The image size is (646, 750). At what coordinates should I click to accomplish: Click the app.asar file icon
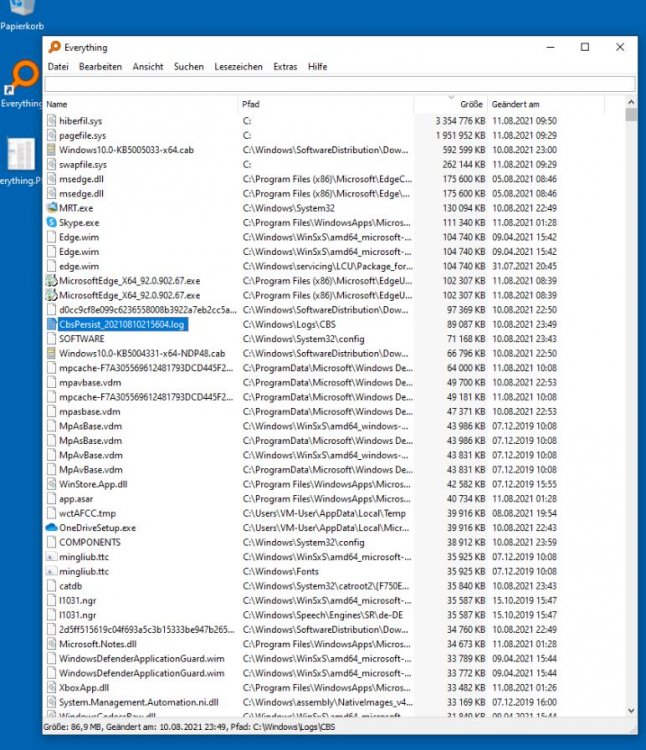pos(52,499)
